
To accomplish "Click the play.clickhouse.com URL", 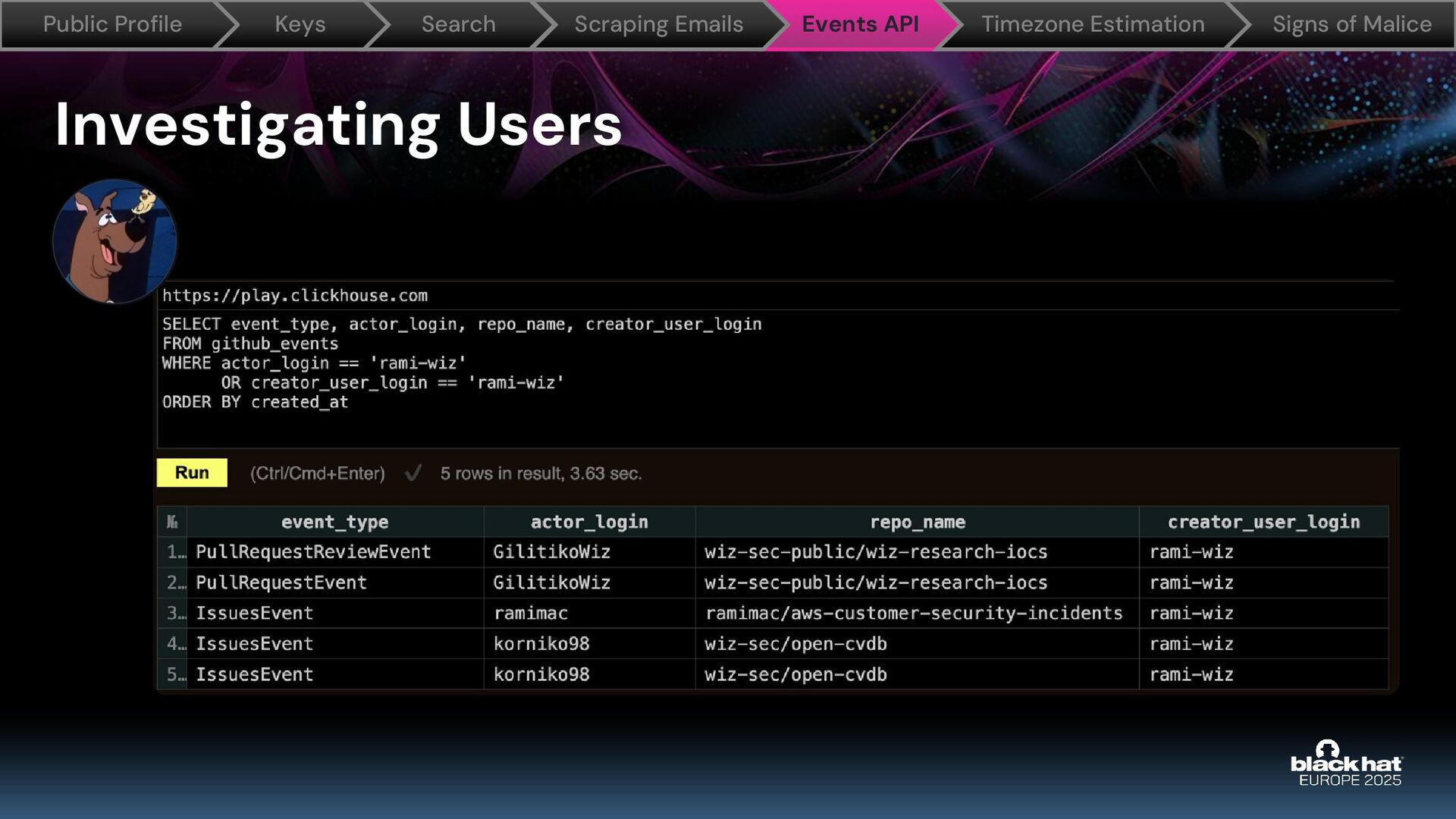I will (x=295, y=296).
